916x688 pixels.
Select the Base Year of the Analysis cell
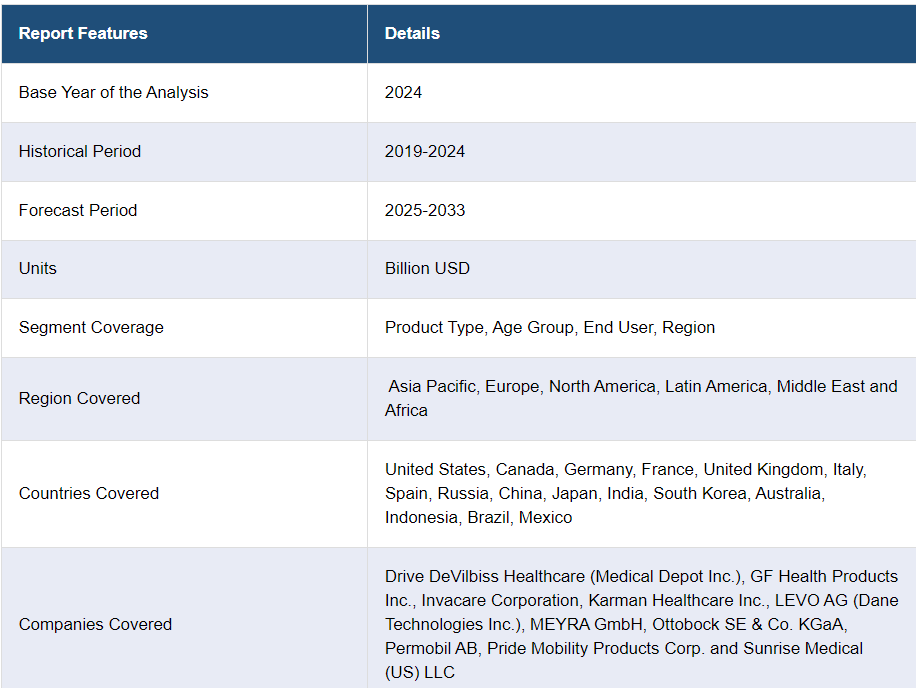[114, 93]
